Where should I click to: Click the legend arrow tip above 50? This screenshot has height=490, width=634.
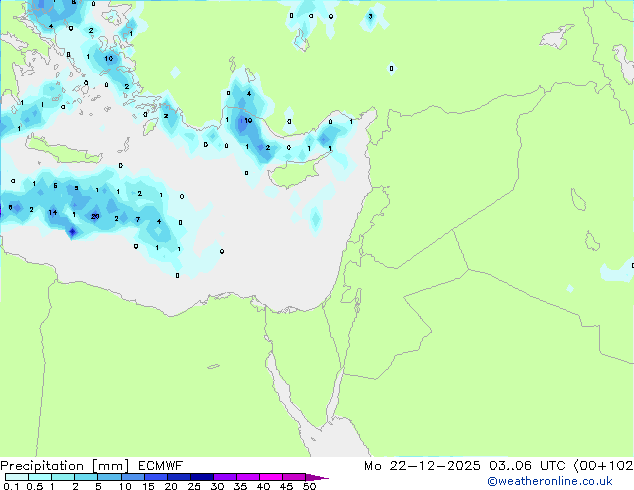point(319,478)
